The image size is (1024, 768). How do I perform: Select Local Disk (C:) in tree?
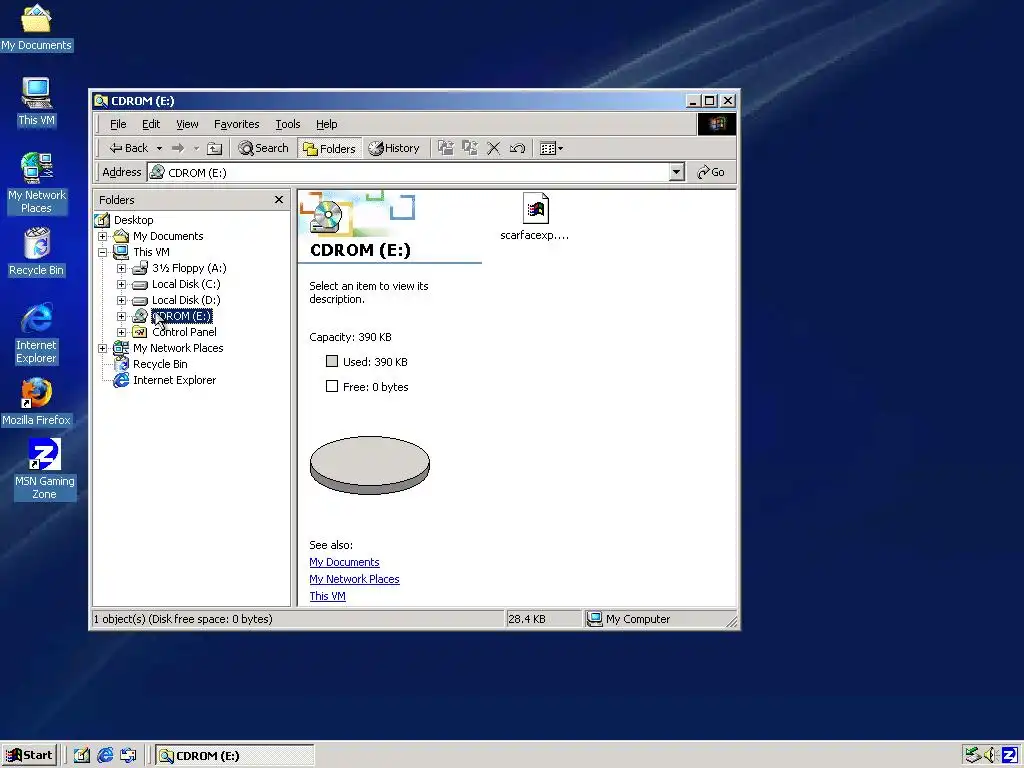point(186,284)
